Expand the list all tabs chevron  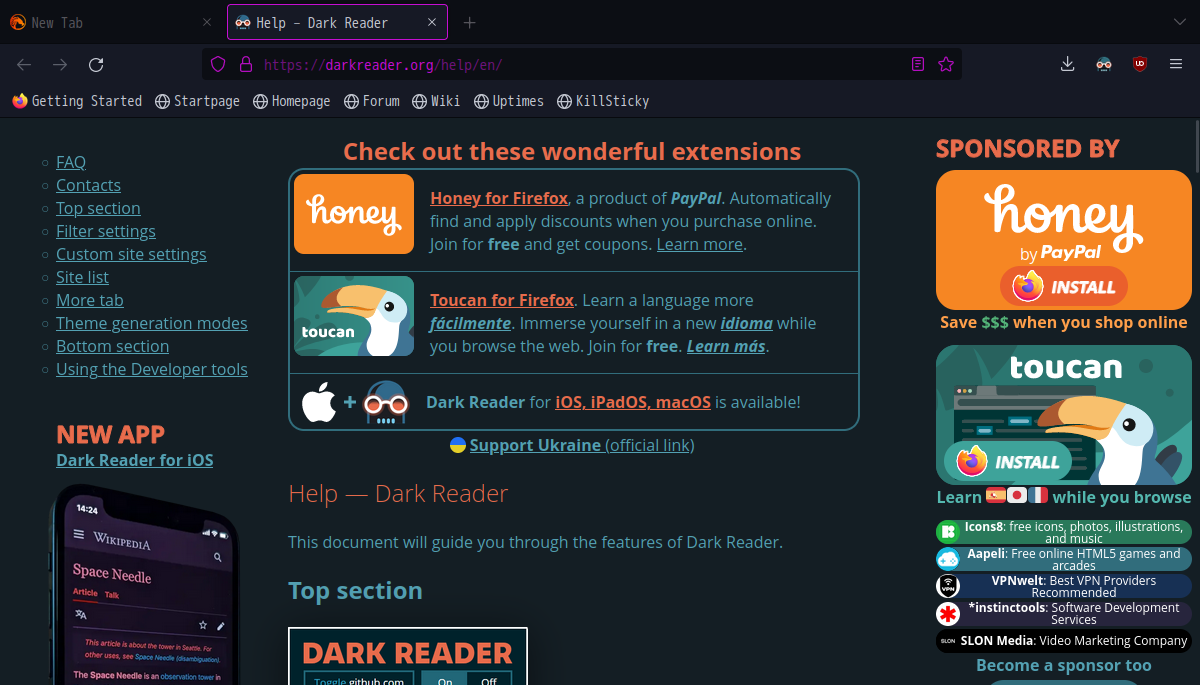click(x=1179, y=22)
